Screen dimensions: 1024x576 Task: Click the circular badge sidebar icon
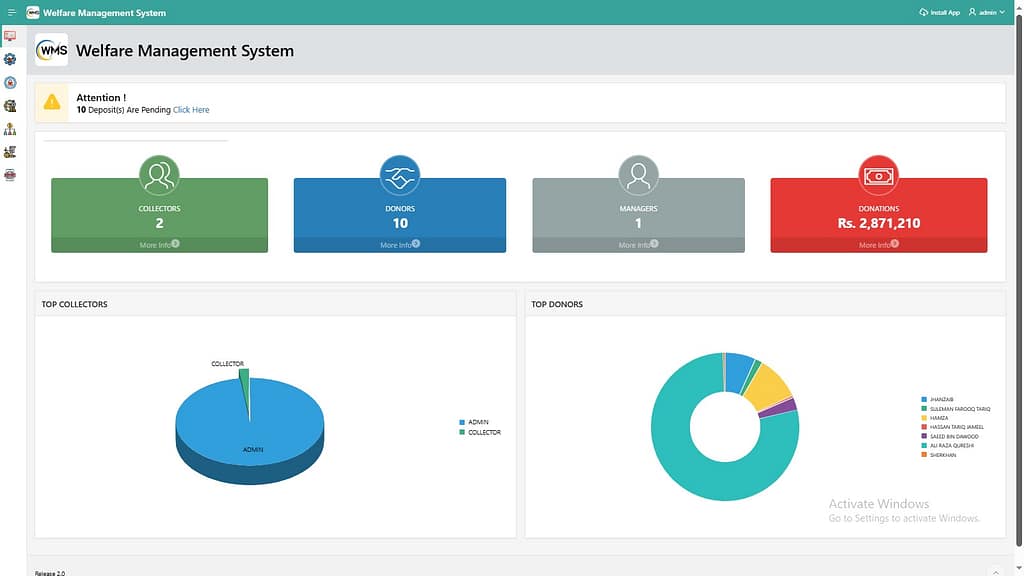pos(10,82)
